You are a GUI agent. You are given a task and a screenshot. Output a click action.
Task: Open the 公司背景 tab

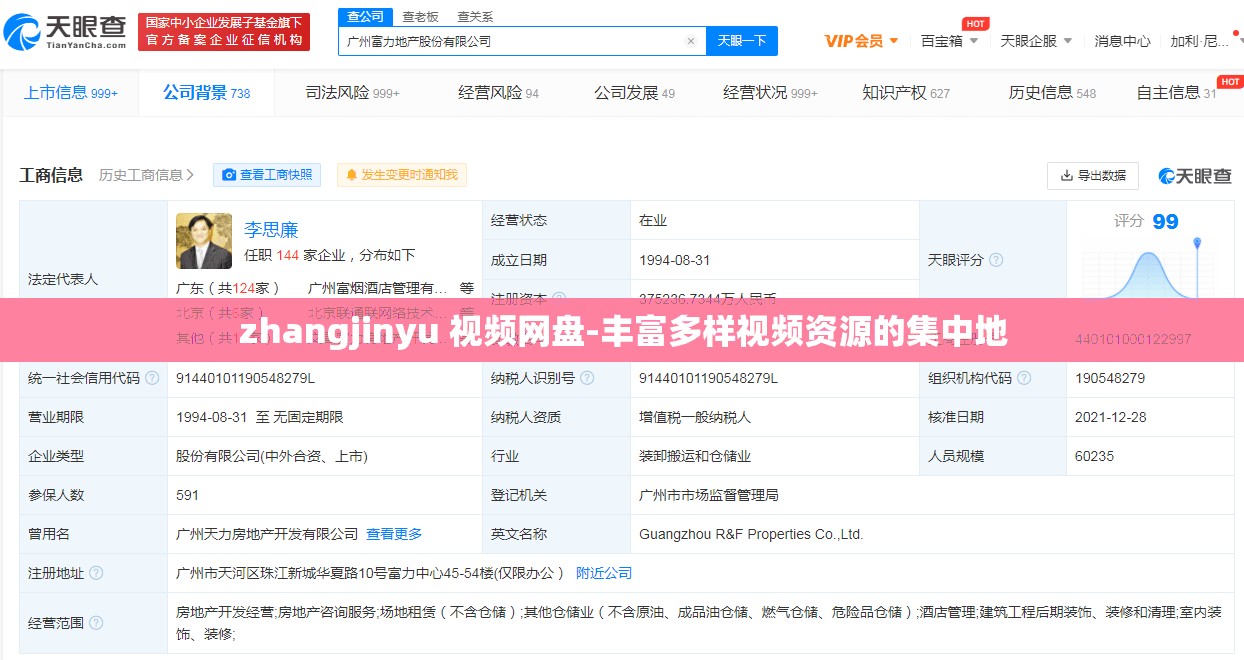click(207, 93)
